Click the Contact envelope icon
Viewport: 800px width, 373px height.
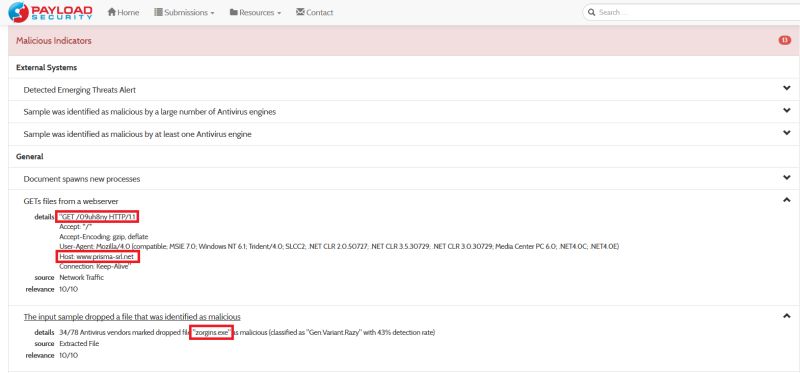(300, 12)
